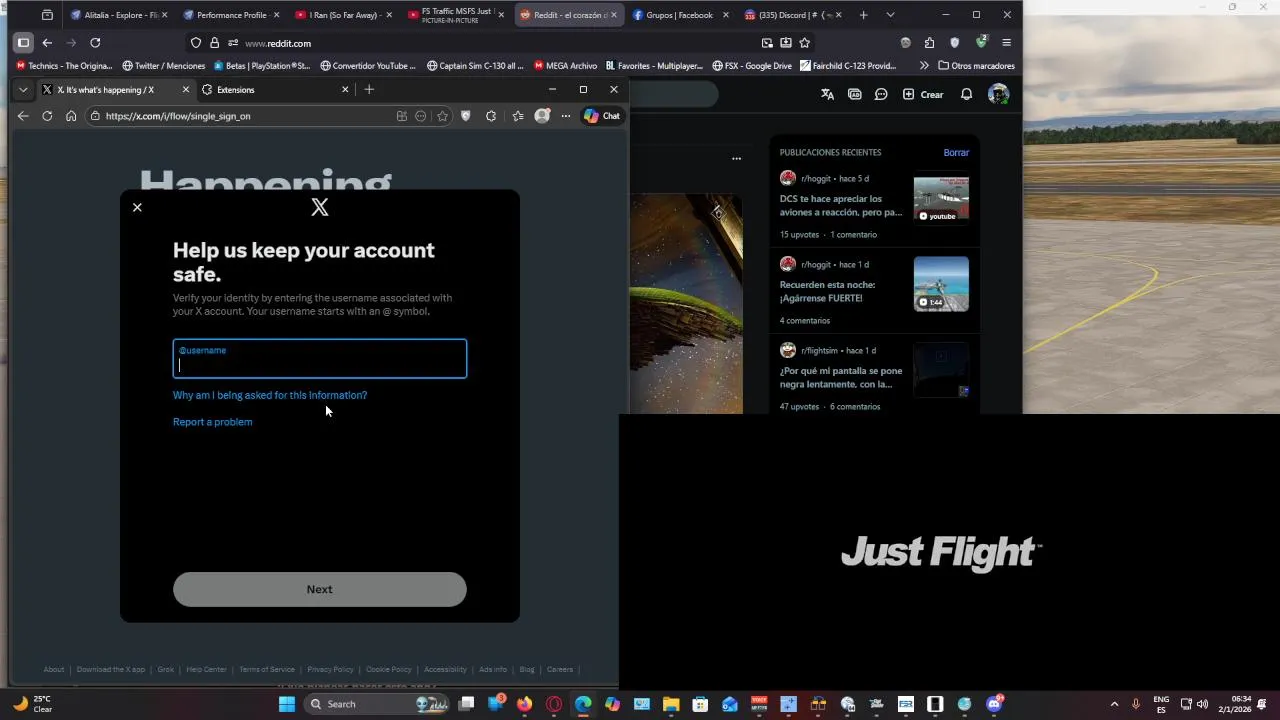Open the Reddit notifications bell
The image size is (1280, 720).
[967, 94]
